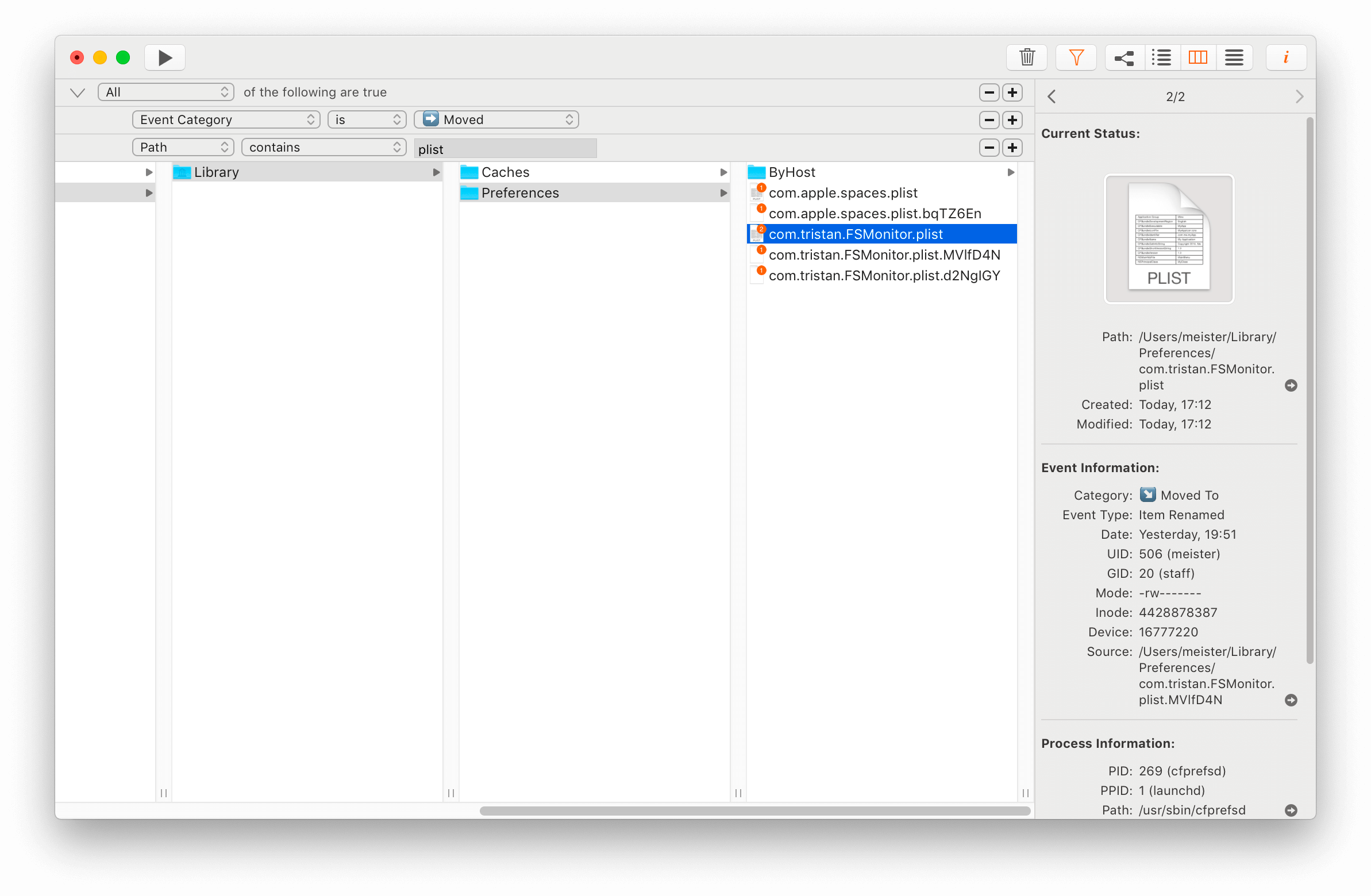Click the inspector vertical scrollbar

1310,391
